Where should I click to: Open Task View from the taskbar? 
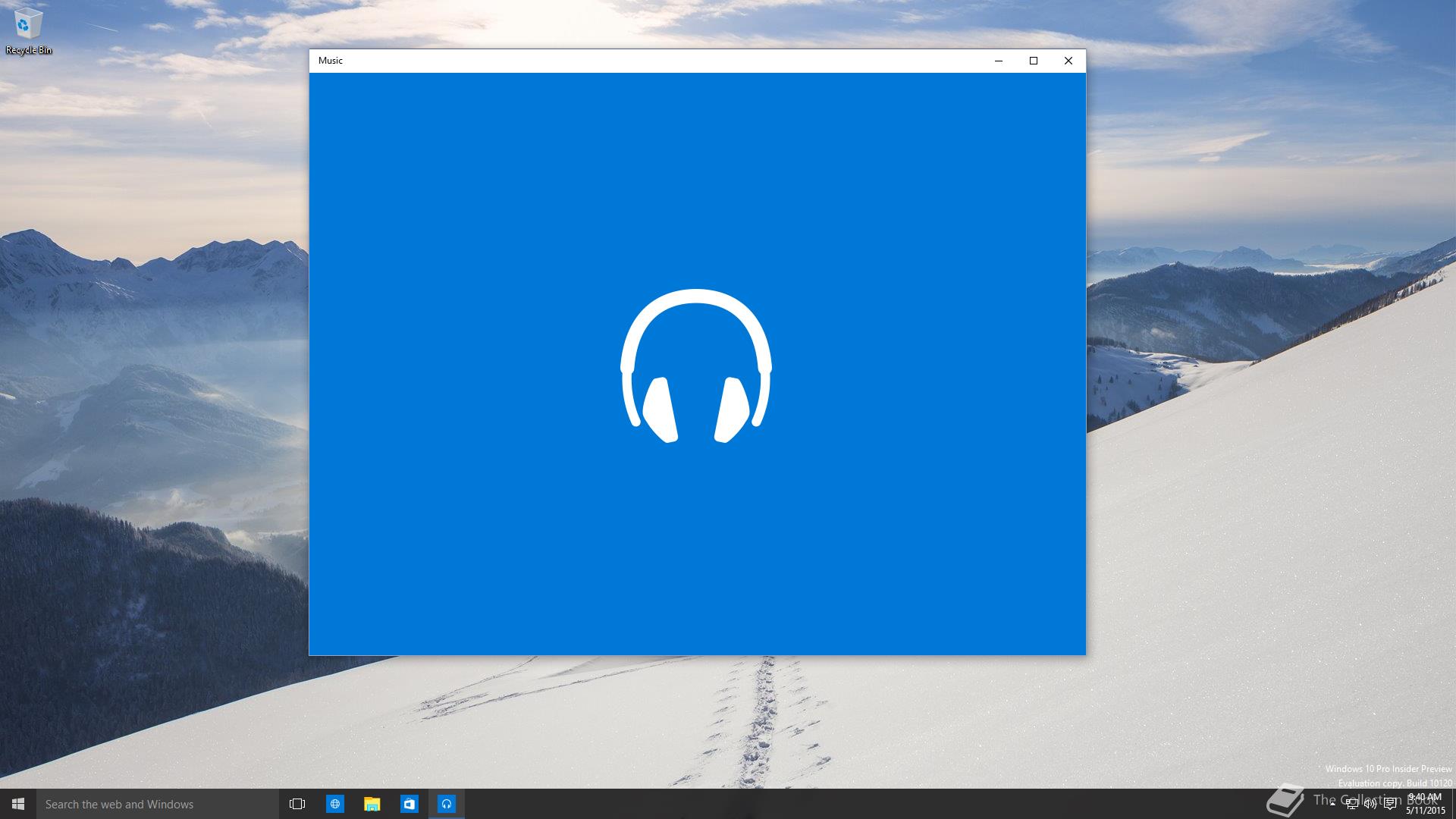(297, 804)
